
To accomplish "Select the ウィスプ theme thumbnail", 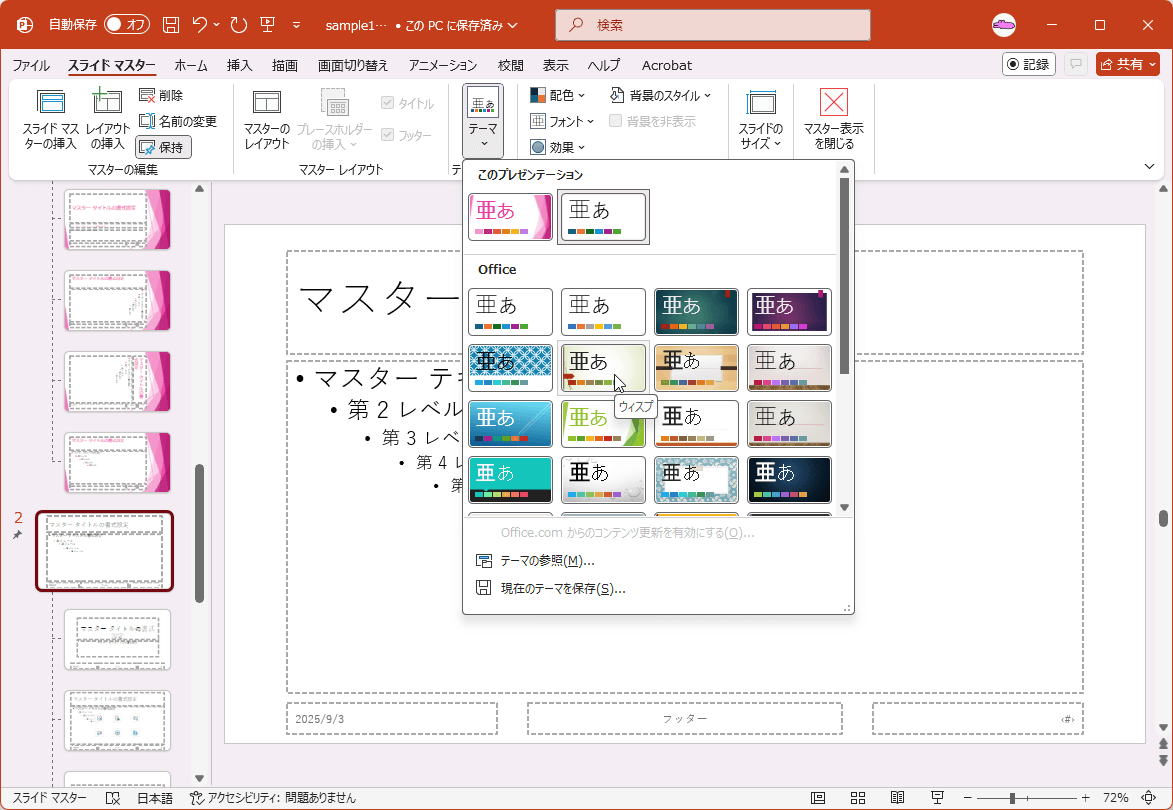I will (x=603, y=367).
